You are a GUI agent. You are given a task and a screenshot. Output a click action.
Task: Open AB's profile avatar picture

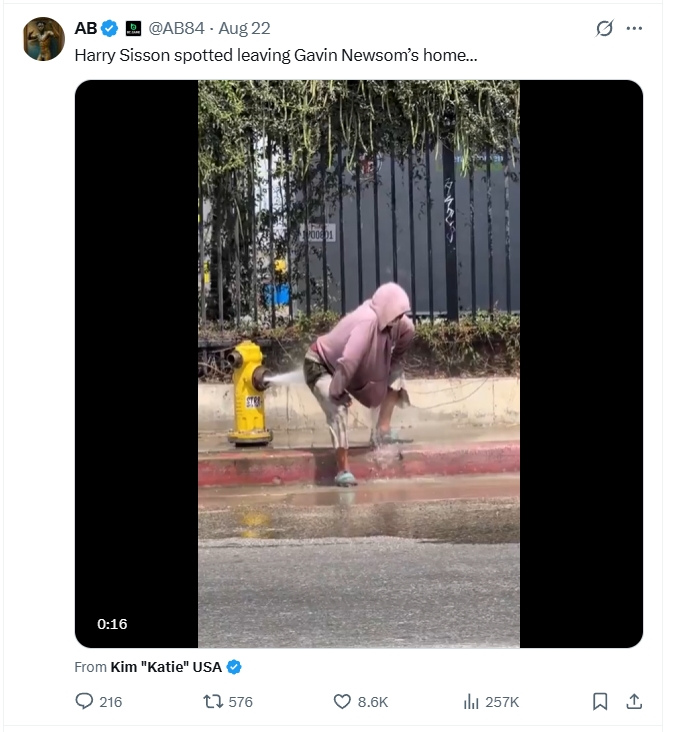(x=44, y=39)
